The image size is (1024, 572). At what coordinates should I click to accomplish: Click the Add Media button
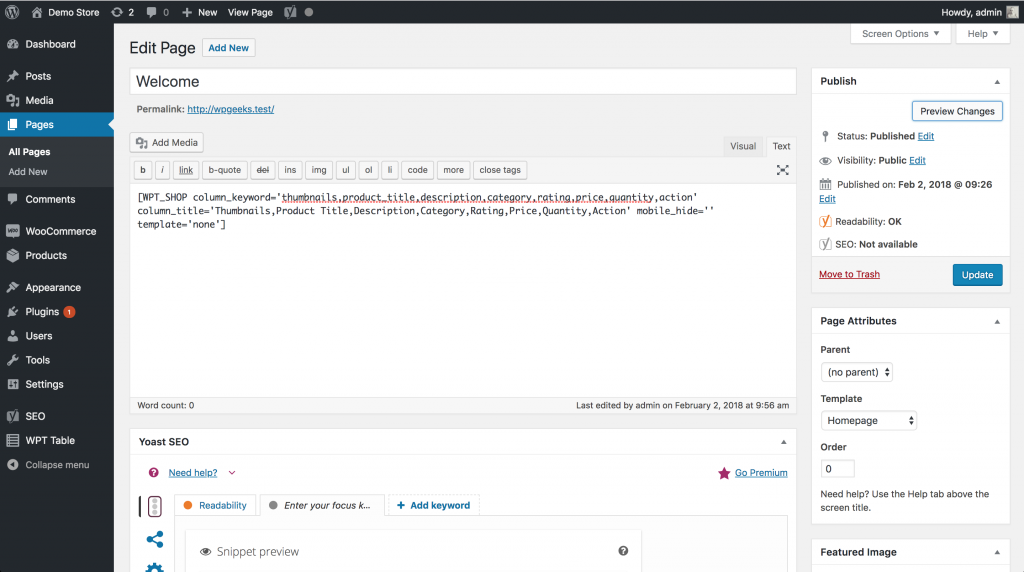[x=167, y=142]
